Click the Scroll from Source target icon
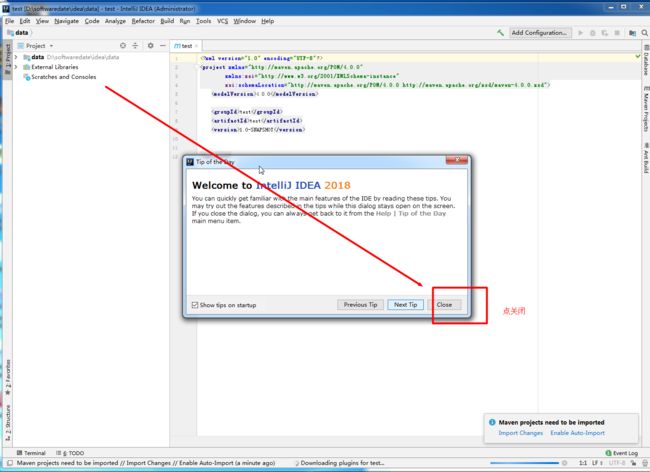The height and width of the screenshot is (472, 650). tap(123, 46)
